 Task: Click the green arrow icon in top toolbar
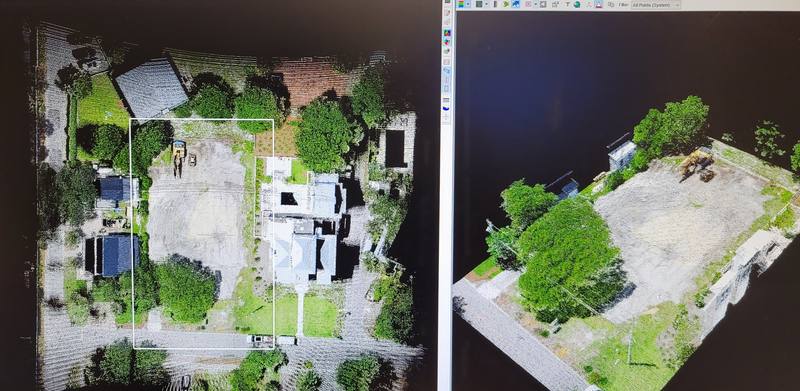pyautogui.click(x=506, y=4)
